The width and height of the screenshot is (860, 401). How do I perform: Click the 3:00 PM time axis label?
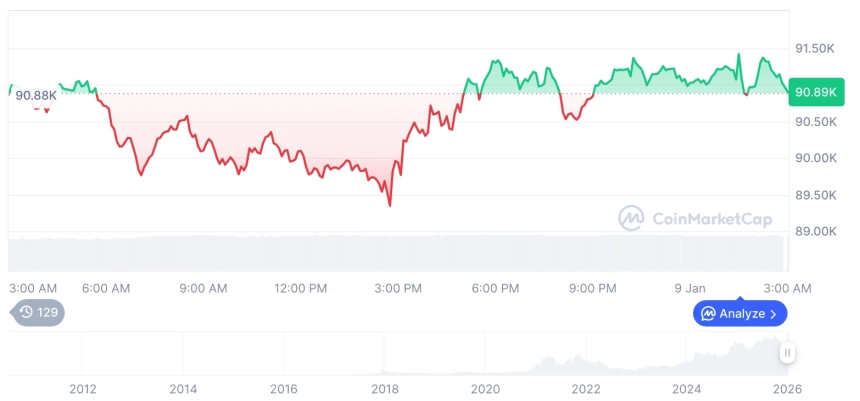398,288
